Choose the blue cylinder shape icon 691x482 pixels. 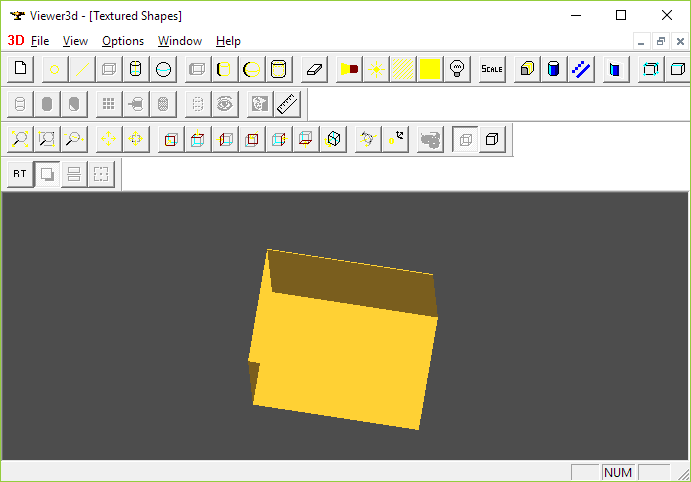tap(554, 69)
